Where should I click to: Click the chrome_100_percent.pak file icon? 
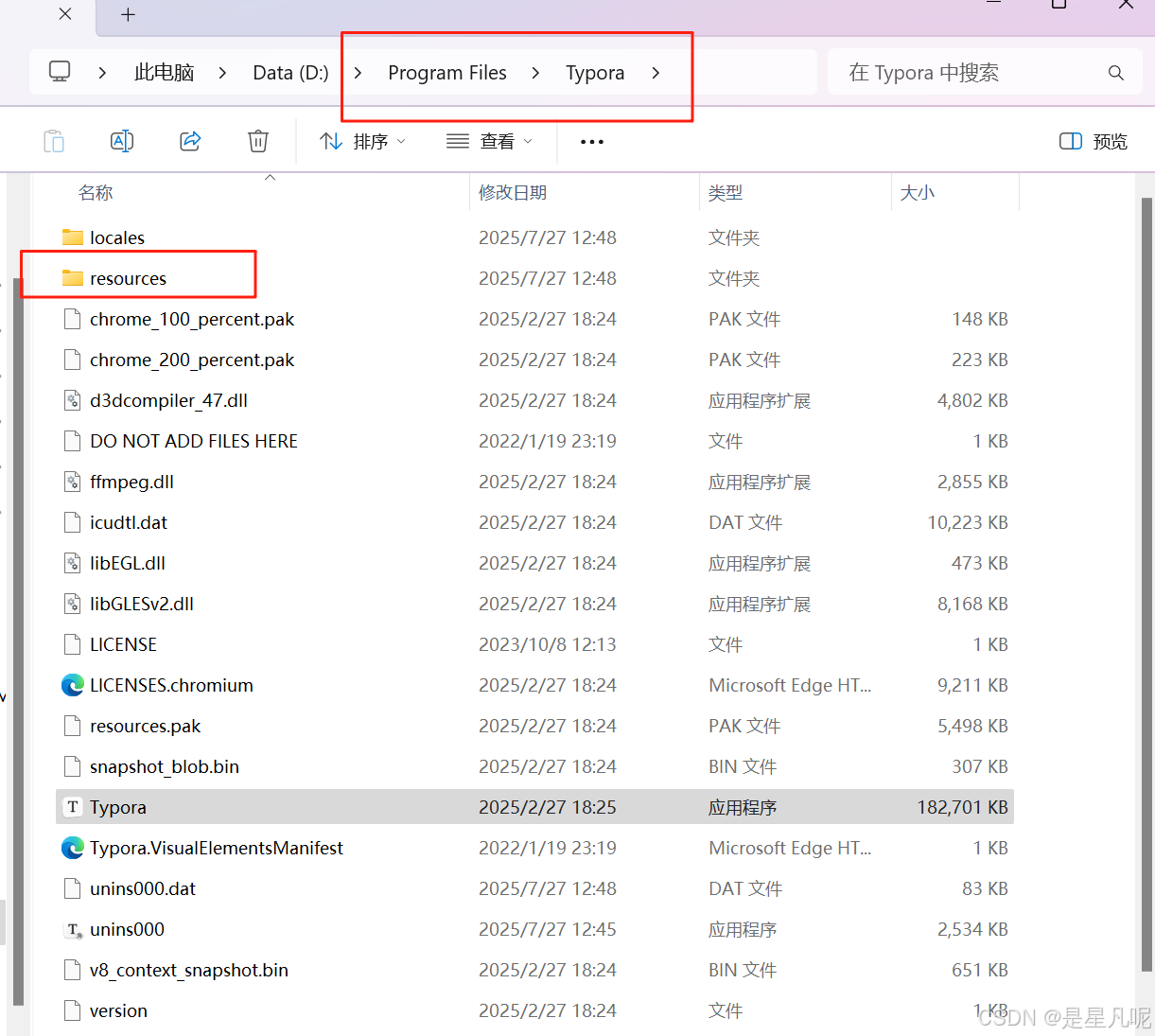click(72, 319)
